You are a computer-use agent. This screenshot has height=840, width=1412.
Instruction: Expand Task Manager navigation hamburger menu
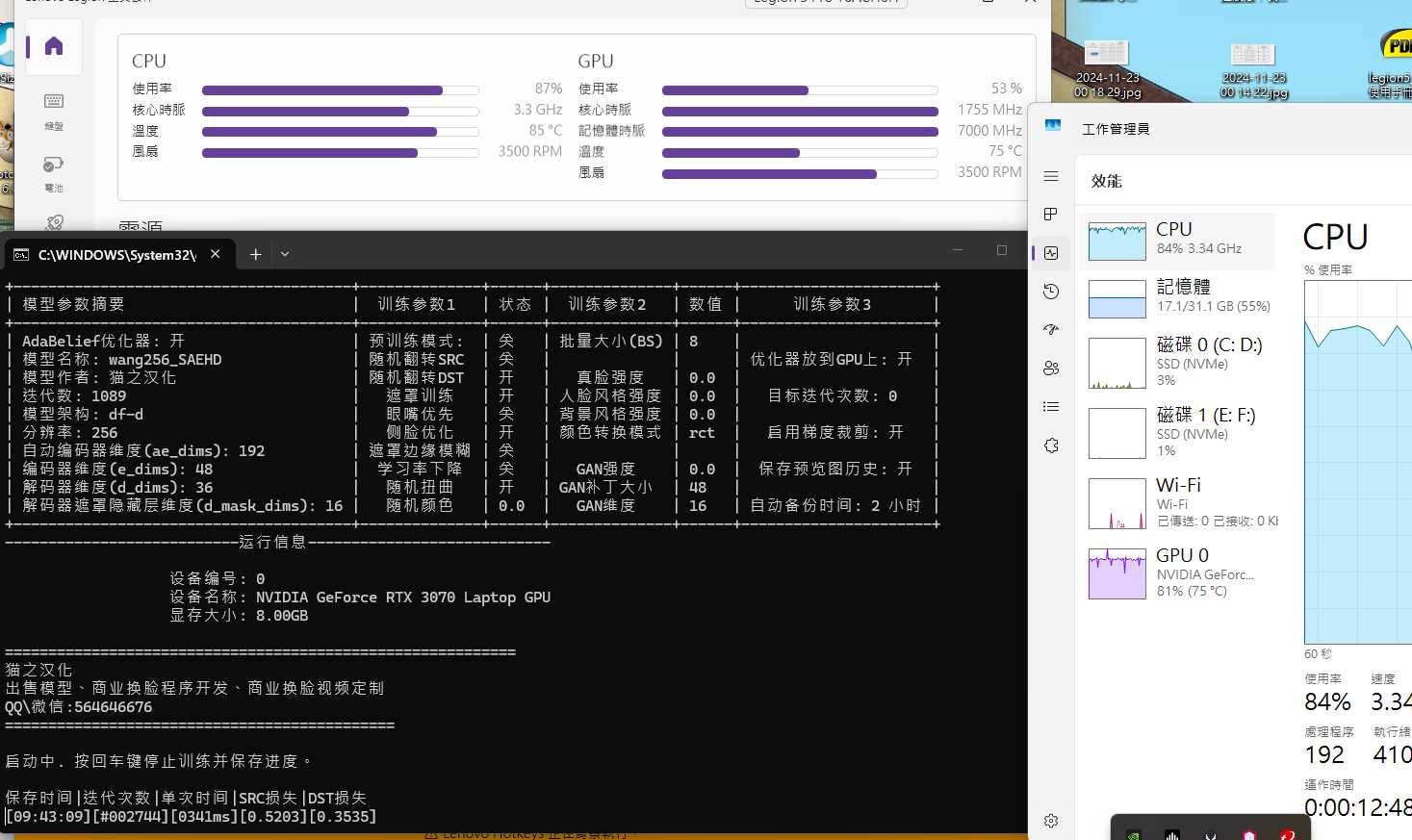tap(1051, 176)
